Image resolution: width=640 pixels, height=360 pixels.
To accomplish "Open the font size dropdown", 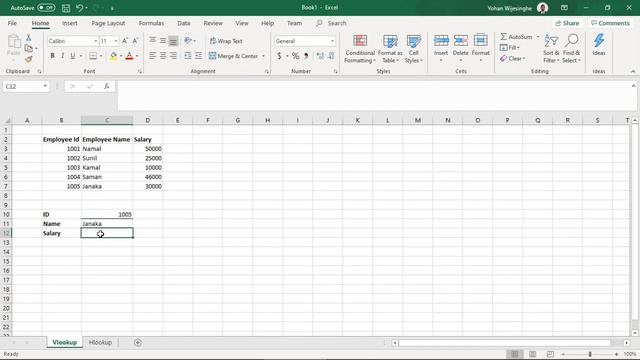I will pyautogui.click(x=116, y=41).
